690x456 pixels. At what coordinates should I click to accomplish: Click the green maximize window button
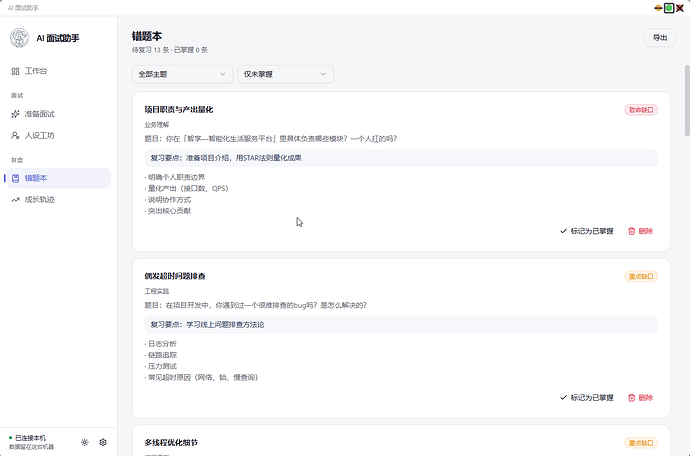pyautogui.click(x=669, y=8)
